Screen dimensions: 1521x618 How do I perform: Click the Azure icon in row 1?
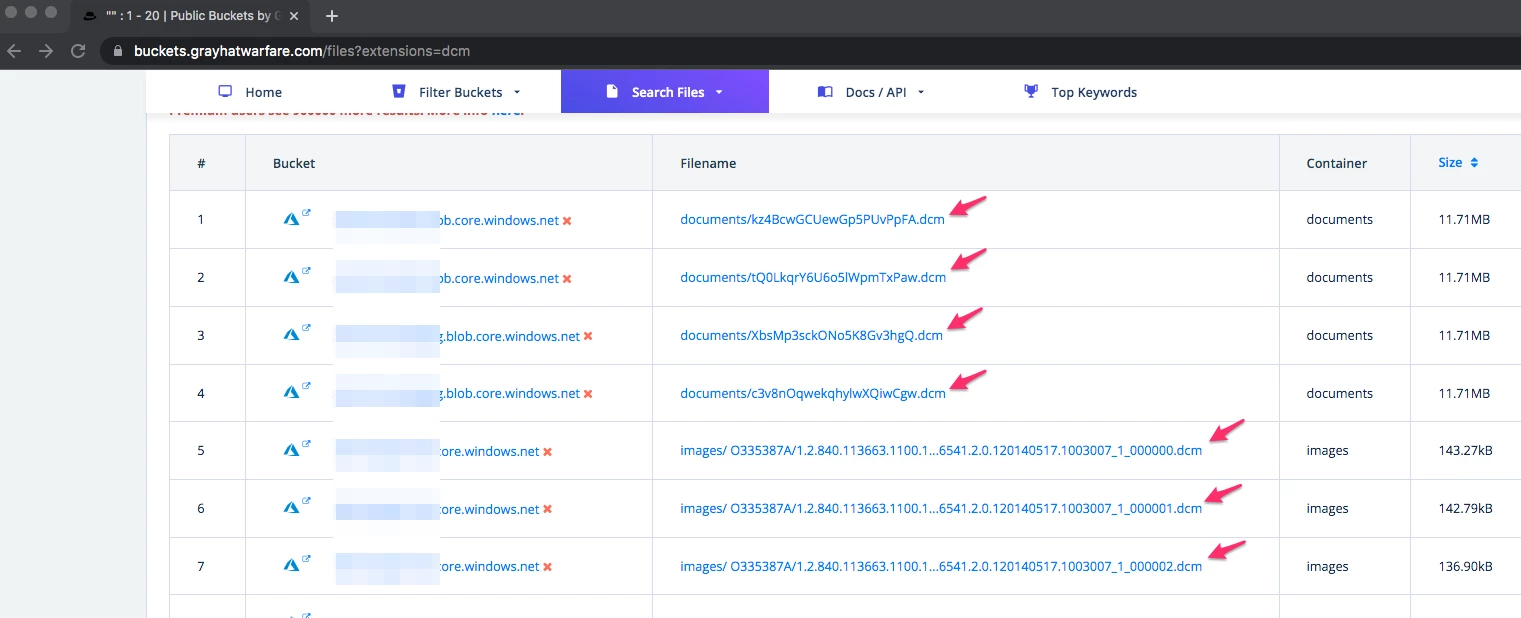pos(291,220)
